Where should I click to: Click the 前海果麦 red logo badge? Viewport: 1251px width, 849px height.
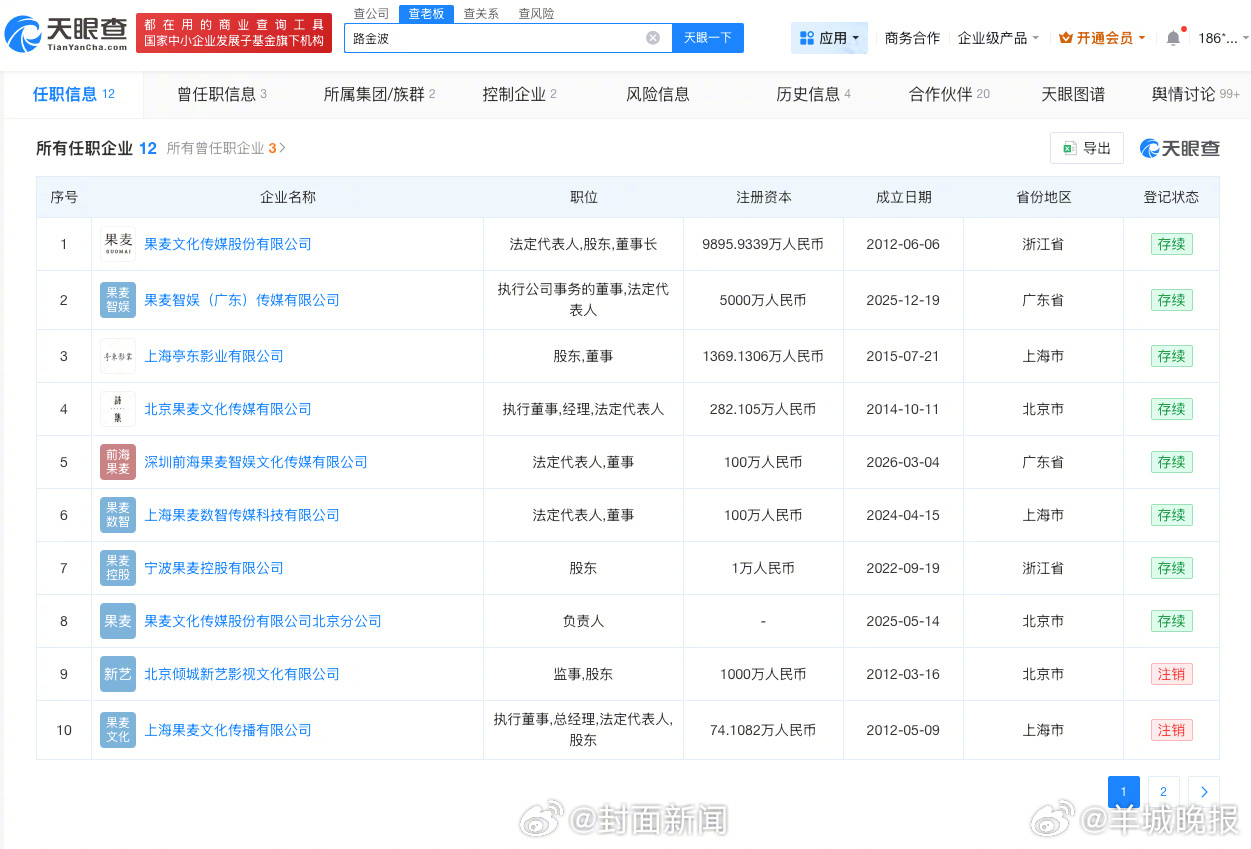[x=117, y=462]
